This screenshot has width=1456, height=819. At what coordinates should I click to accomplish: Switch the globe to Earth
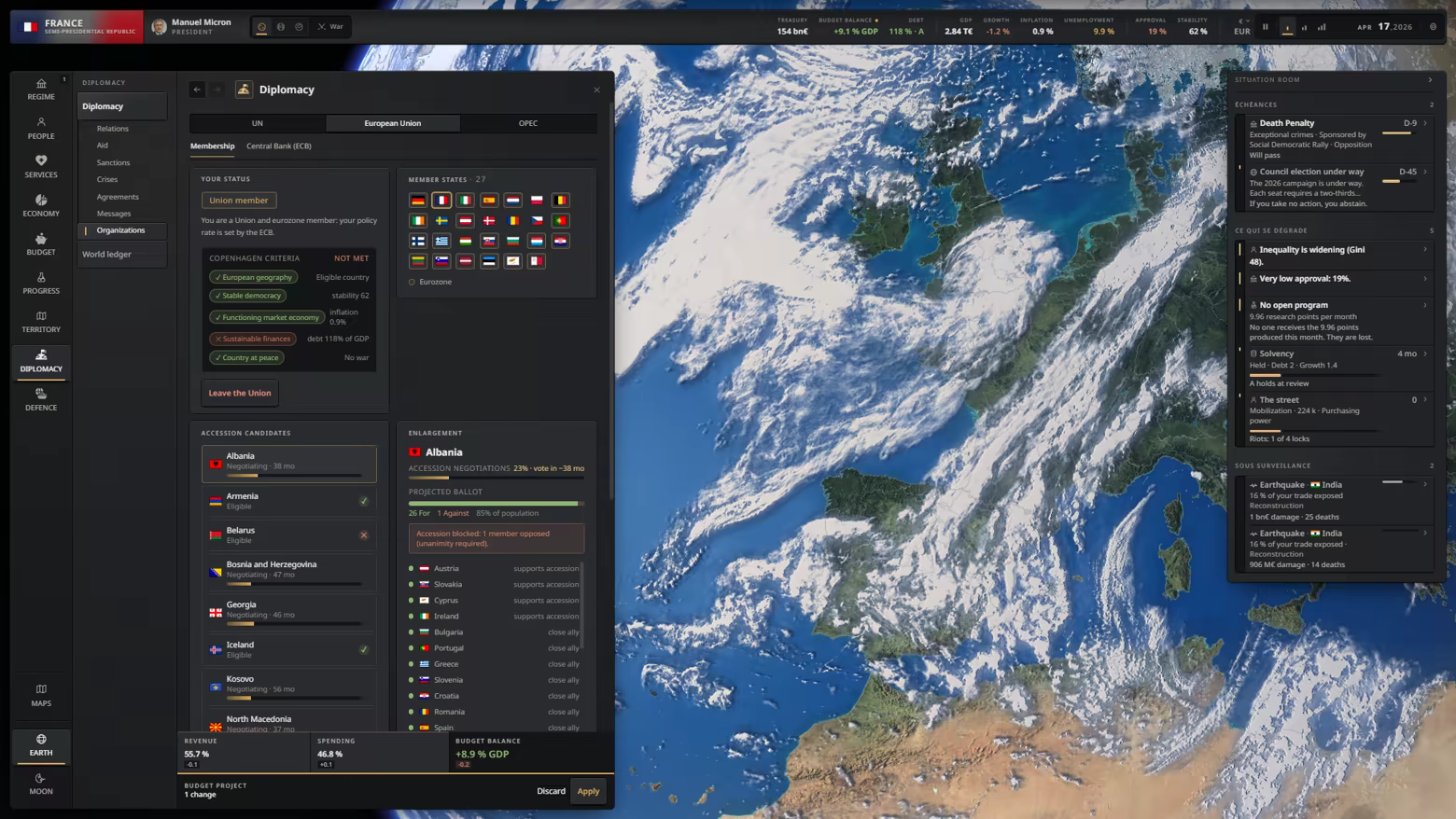pyautogui.click(x=41, y=744)
